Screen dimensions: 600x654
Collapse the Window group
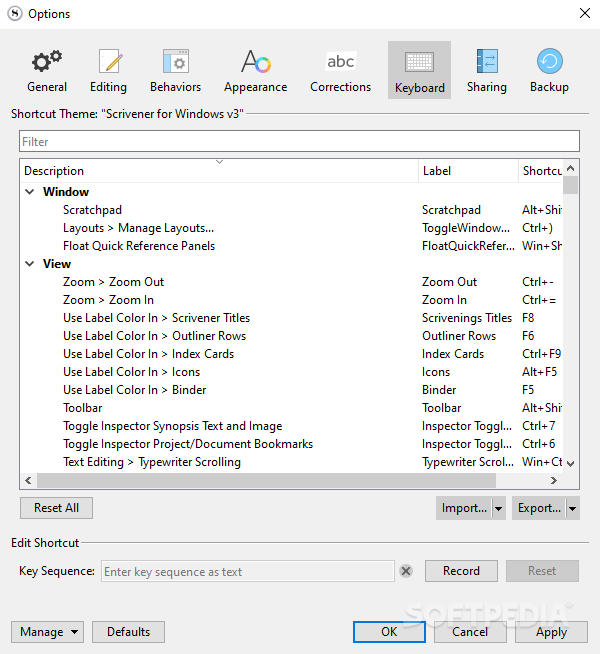click(x=30, y=192)
